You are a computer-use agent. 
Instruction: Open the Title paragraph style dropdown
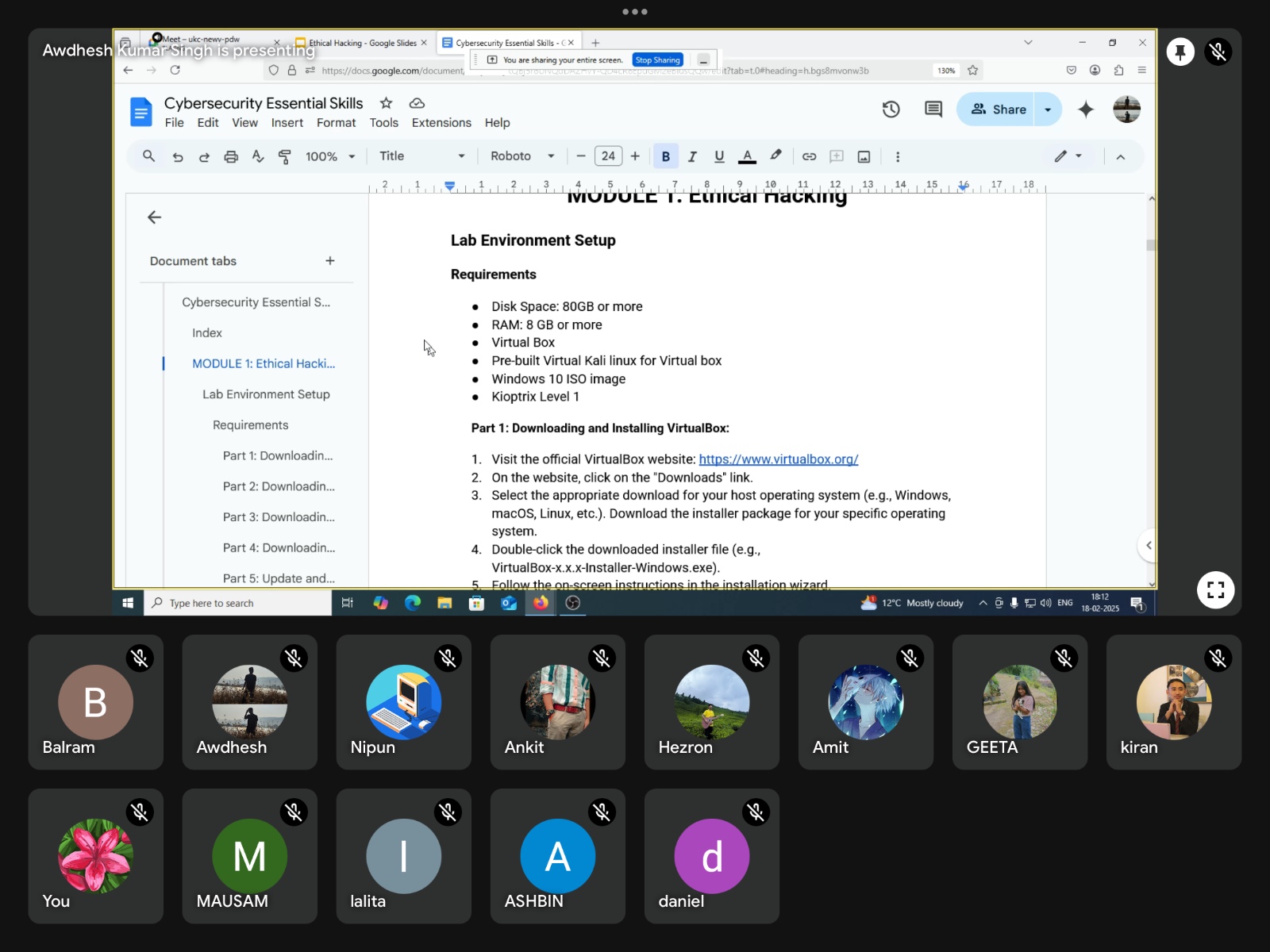tap(421, 156)
